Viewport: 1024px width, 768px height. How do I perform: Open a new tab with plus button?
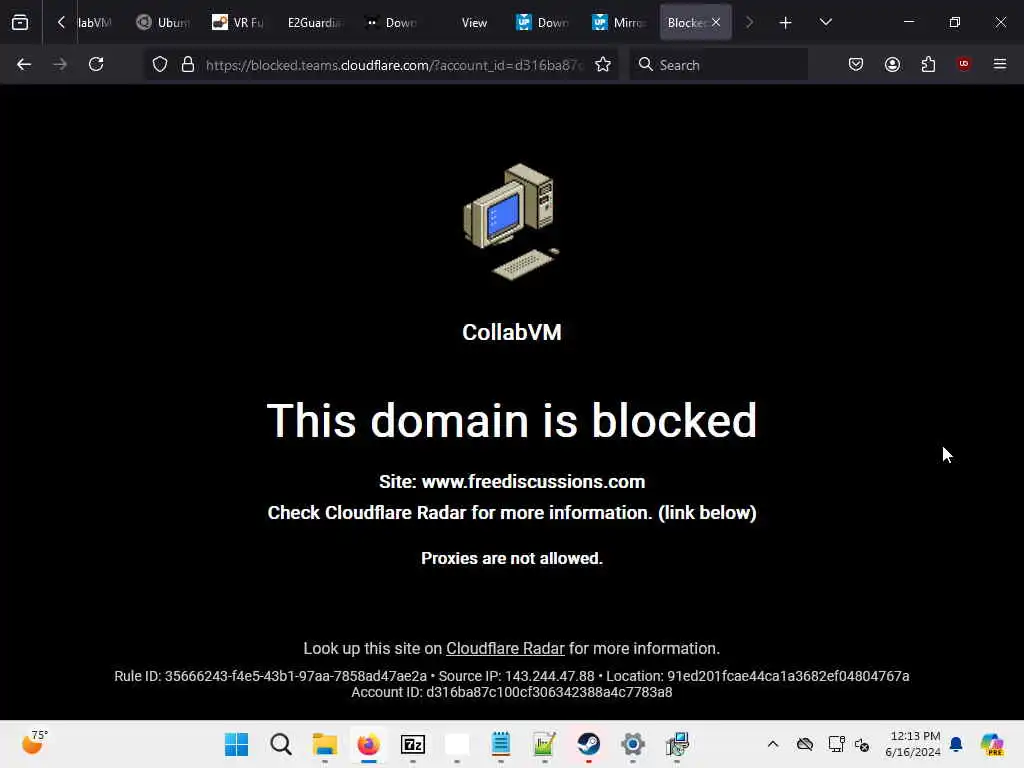point(785,22)
